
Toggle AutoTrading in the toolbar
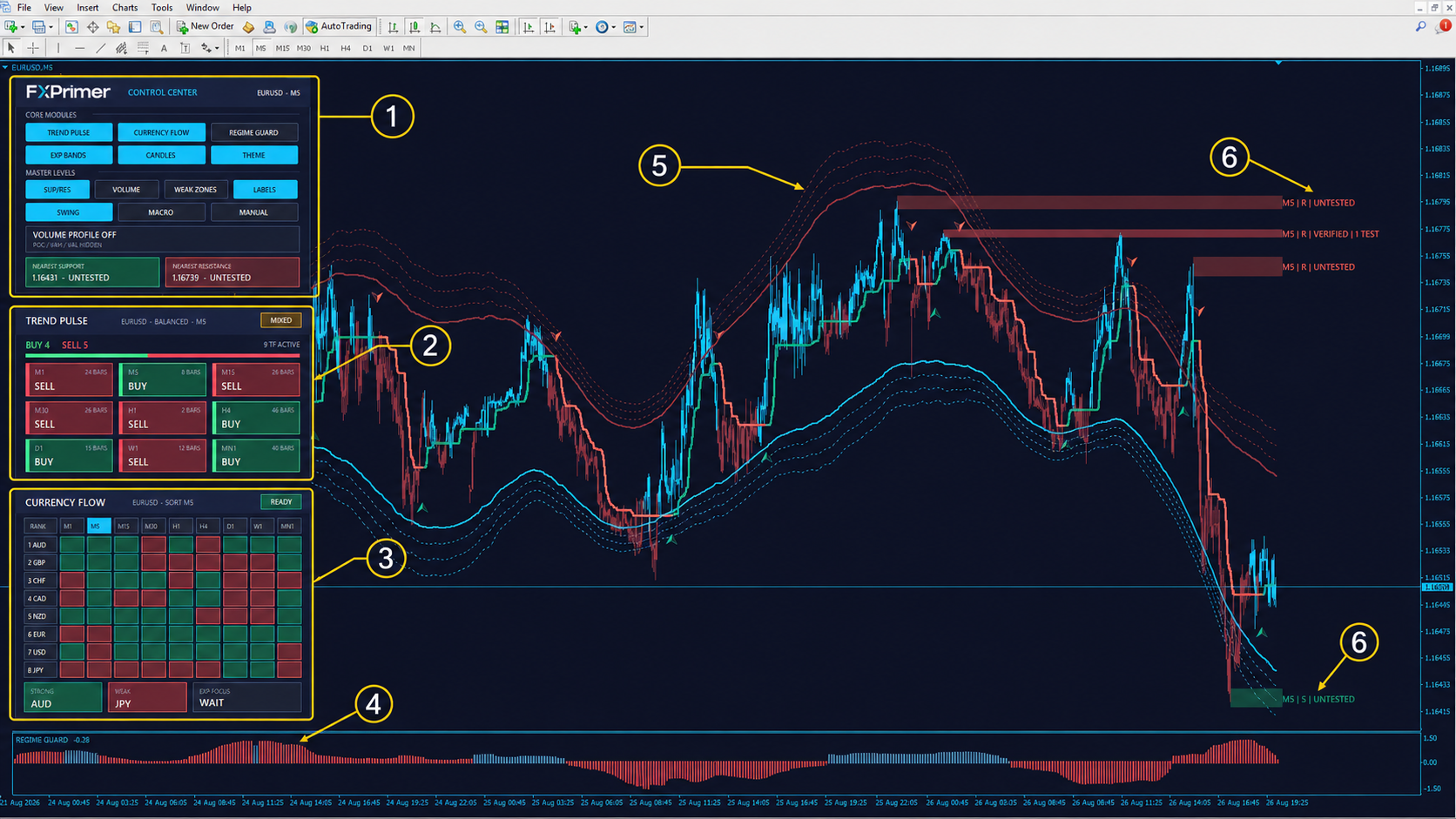338,27
